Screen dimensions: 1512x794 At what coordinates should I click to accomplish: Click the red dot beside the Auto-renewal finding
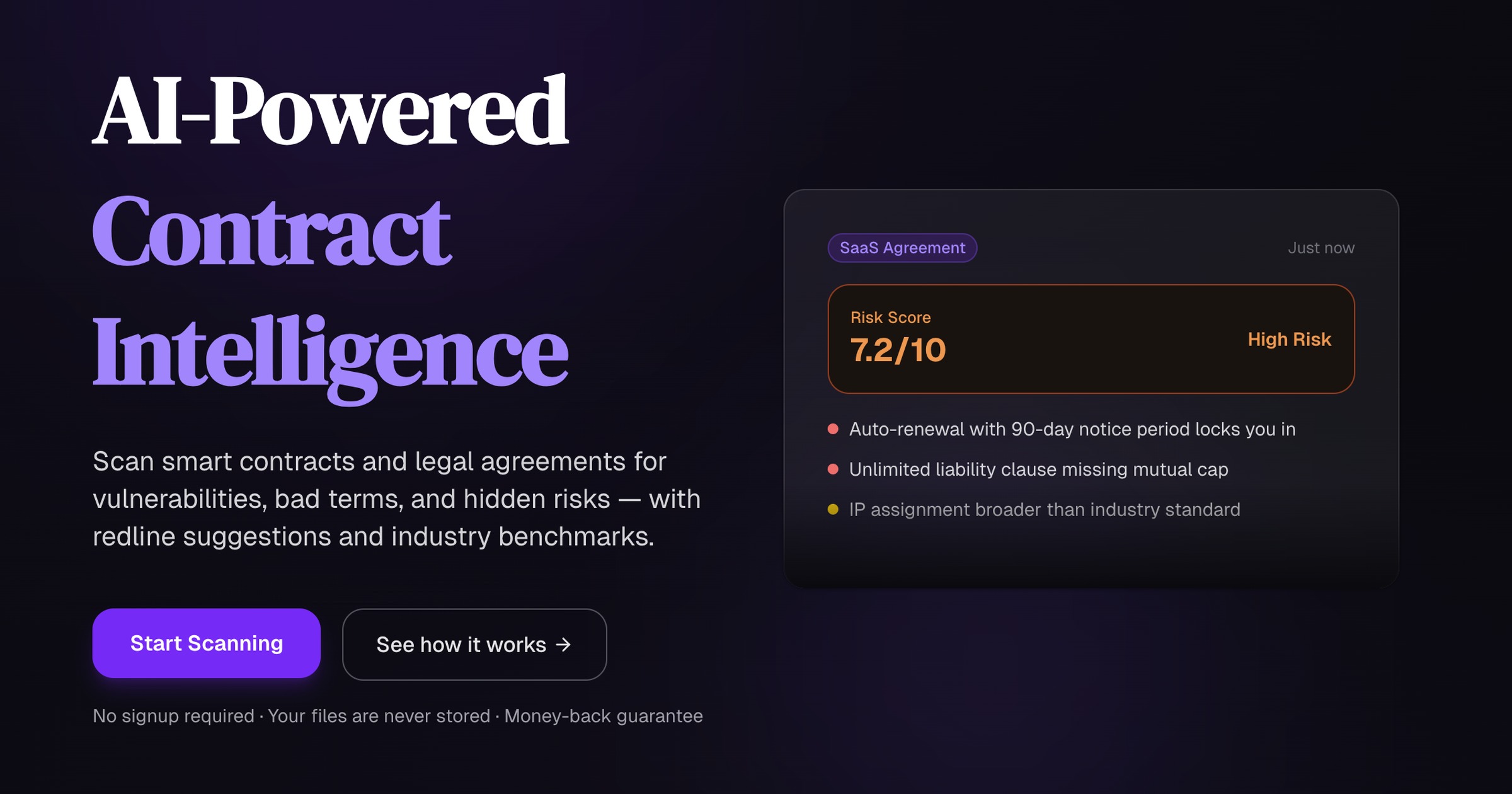(x=833, y=429)
